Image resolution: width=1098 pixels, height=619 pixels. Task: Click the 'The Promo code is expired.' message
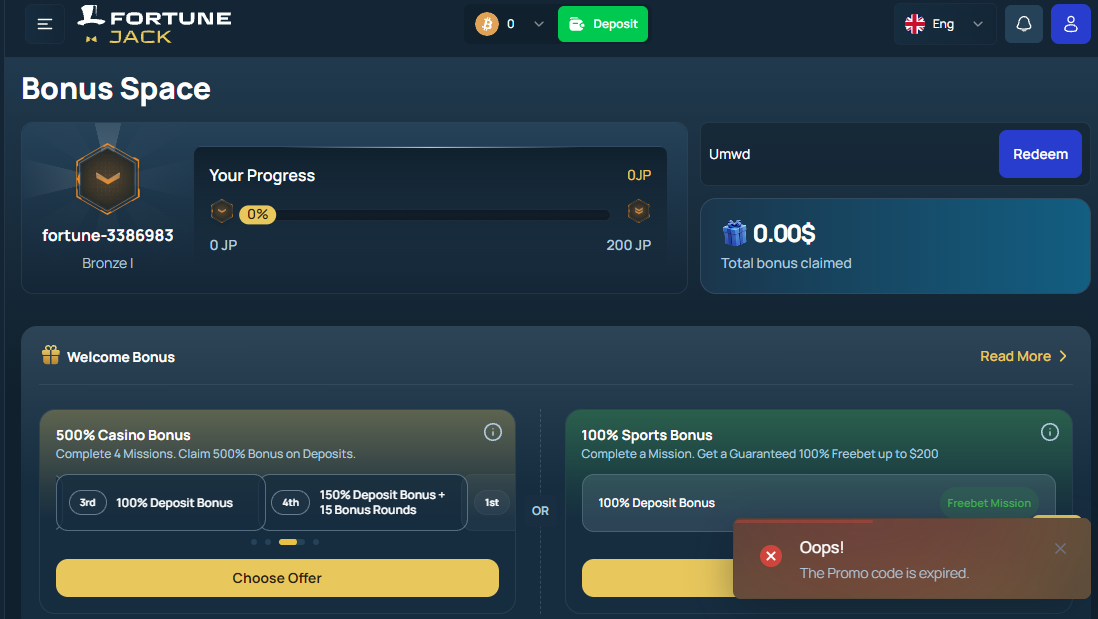tap(884, 573)
